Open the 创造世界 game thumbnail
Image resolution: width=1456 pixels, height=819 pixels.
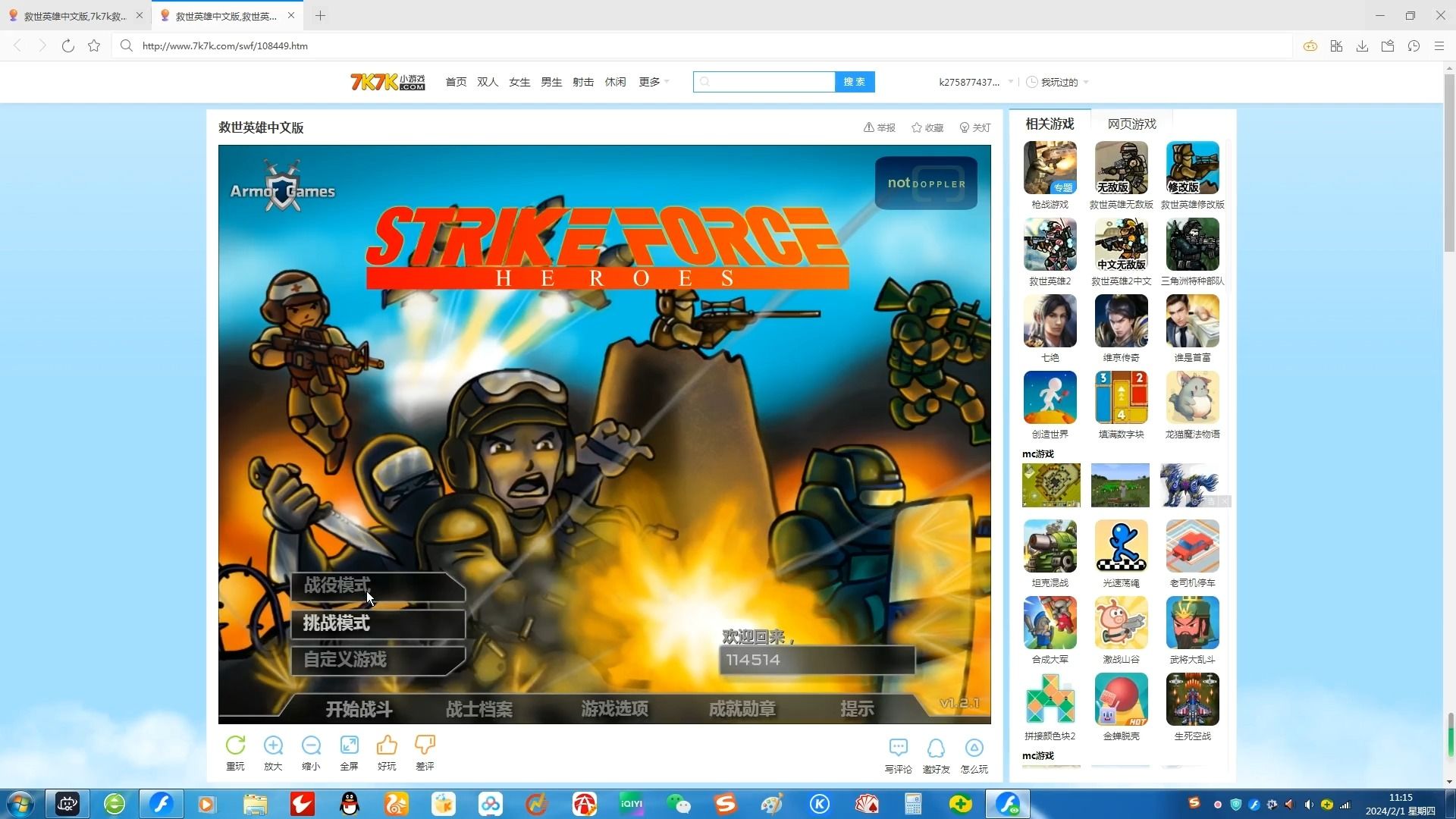tap(1050, 397)
